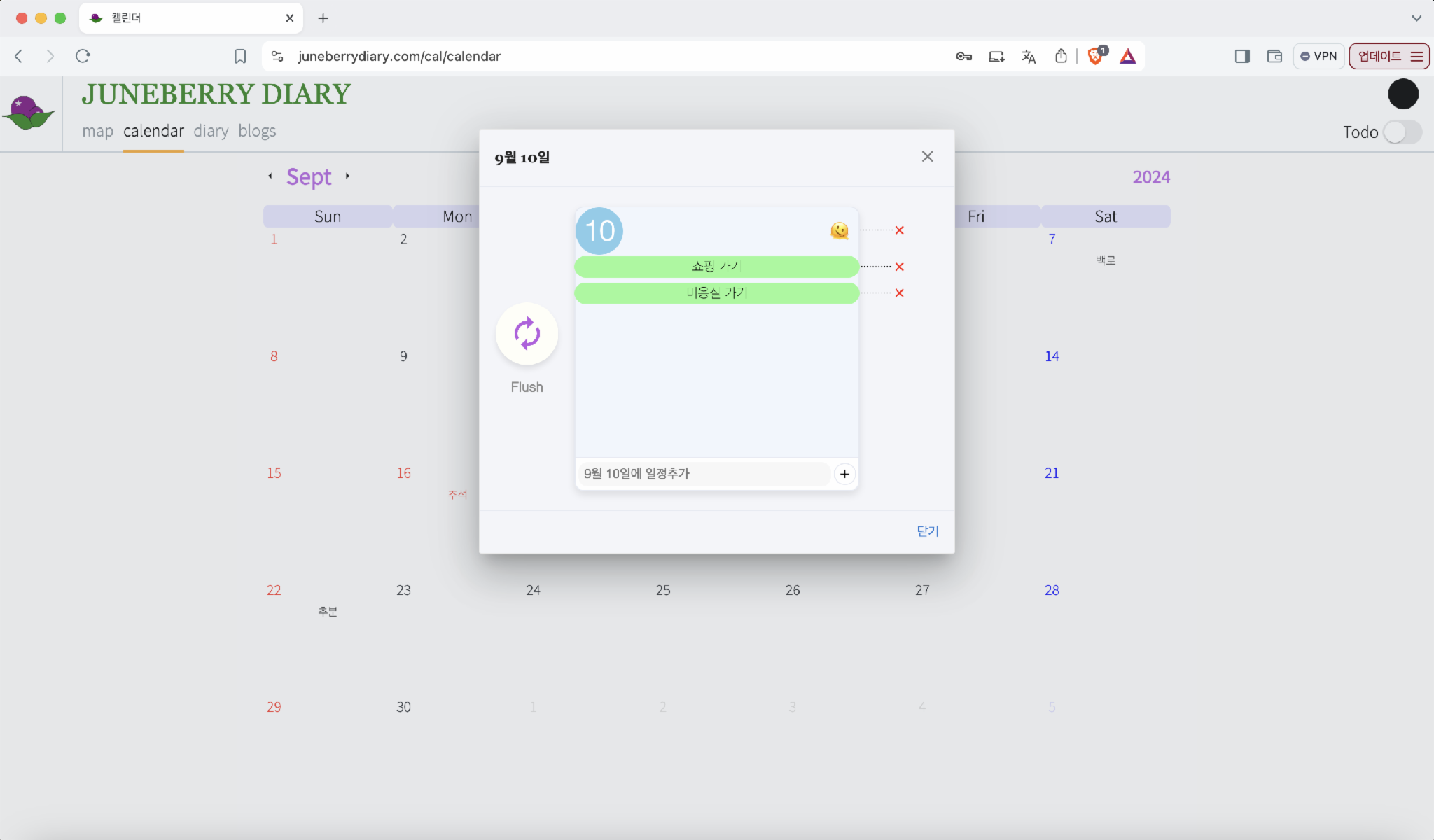The width and height of the screenshot is (1434, 840).
Task: Close the 9월 10일 dialog with X
Action: click(927, 157)
